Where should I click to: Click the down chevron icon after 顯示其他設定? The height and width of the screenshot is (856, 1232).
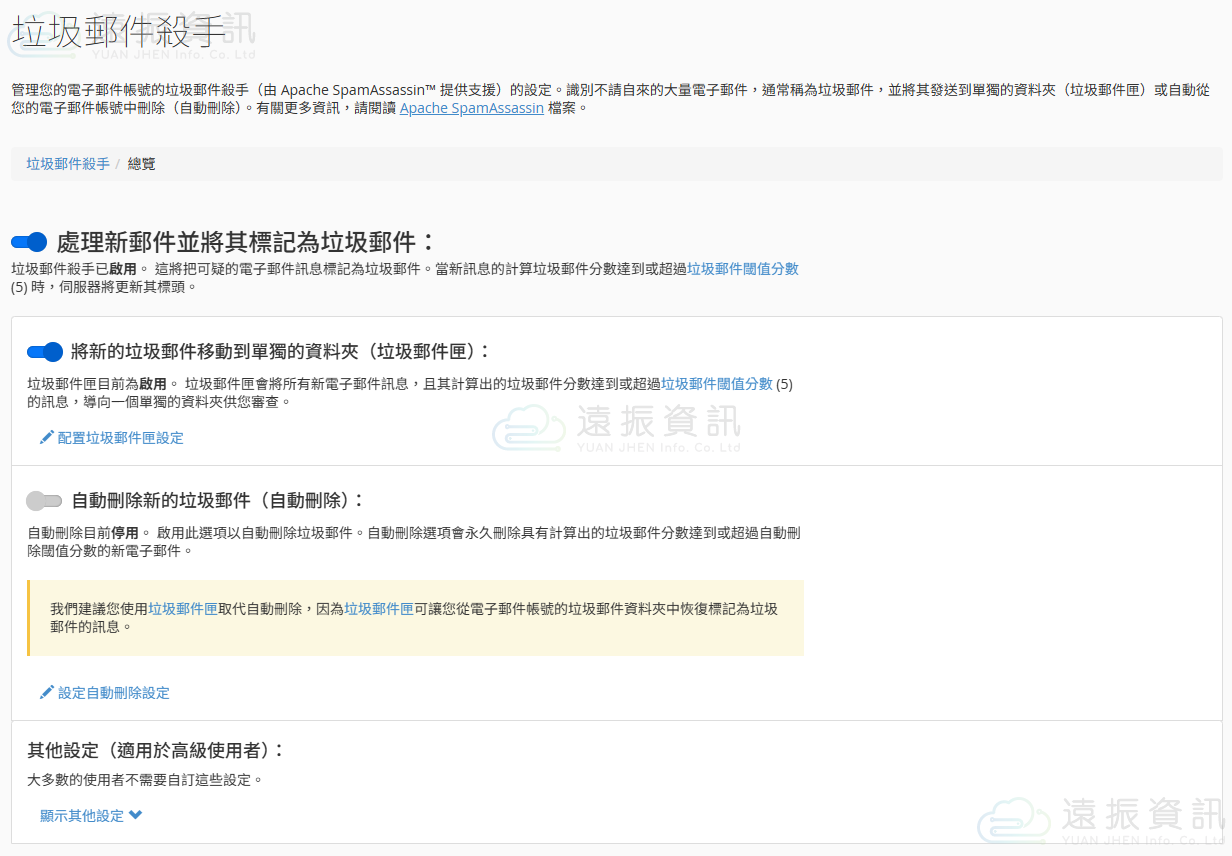[x=136, y=815]
